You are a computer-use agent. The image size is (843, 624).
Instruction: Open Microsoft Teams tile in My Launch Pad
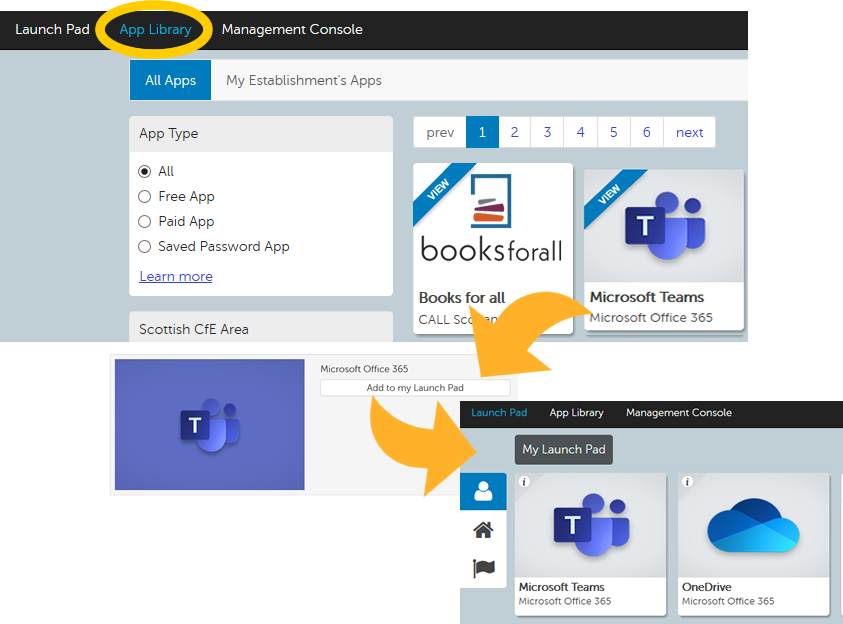click(590, 544)
